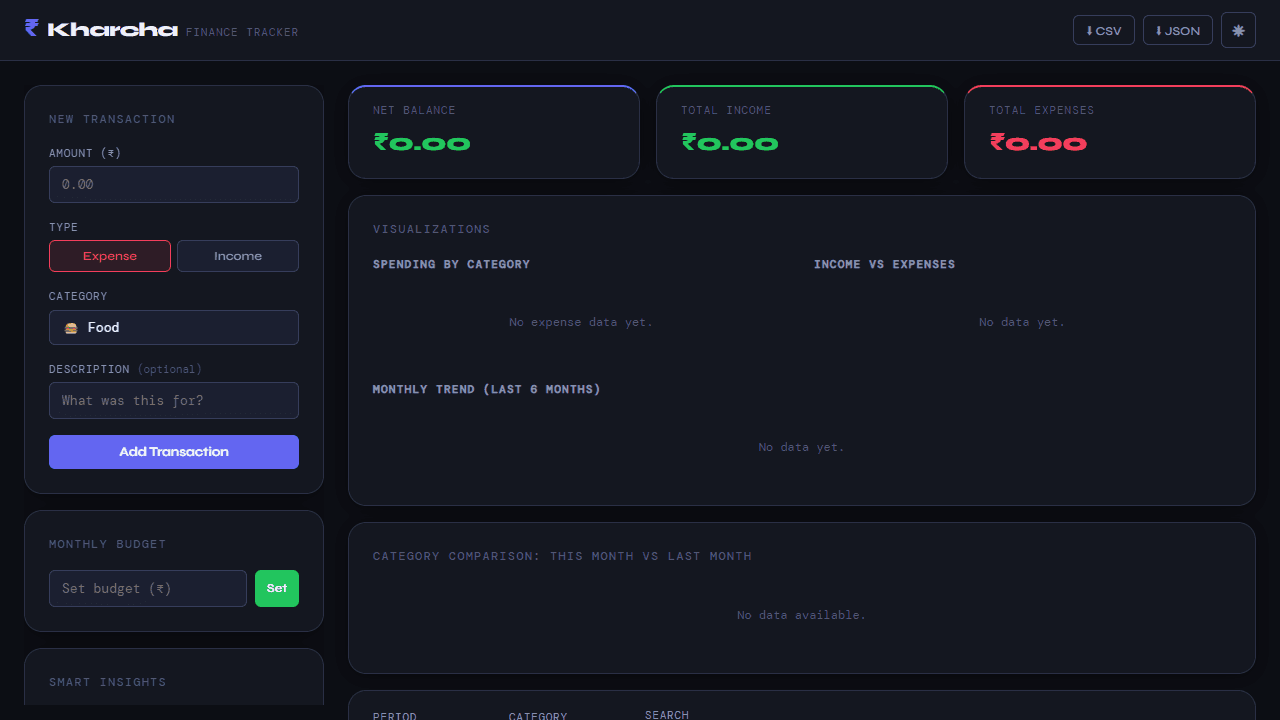Download transactions as CSV
The width and height of the screenshot is (1280, 720).
1104,30
